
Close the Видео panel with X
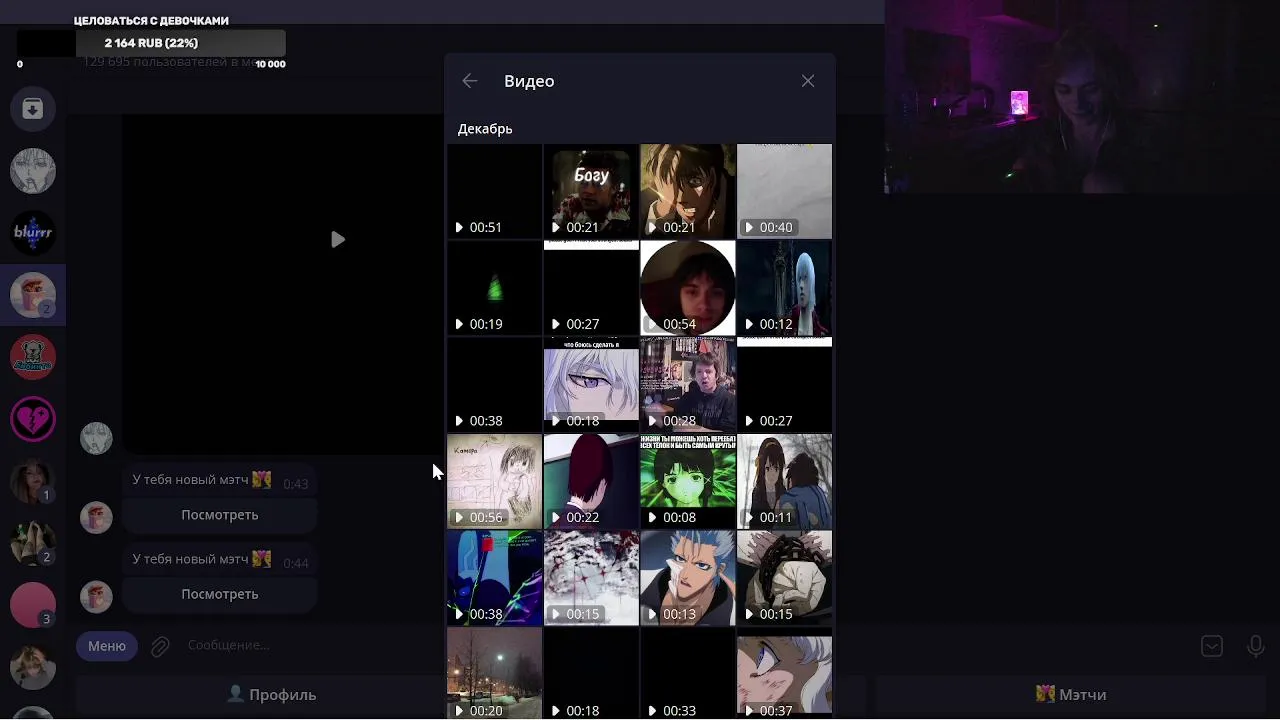pos(808,81)
